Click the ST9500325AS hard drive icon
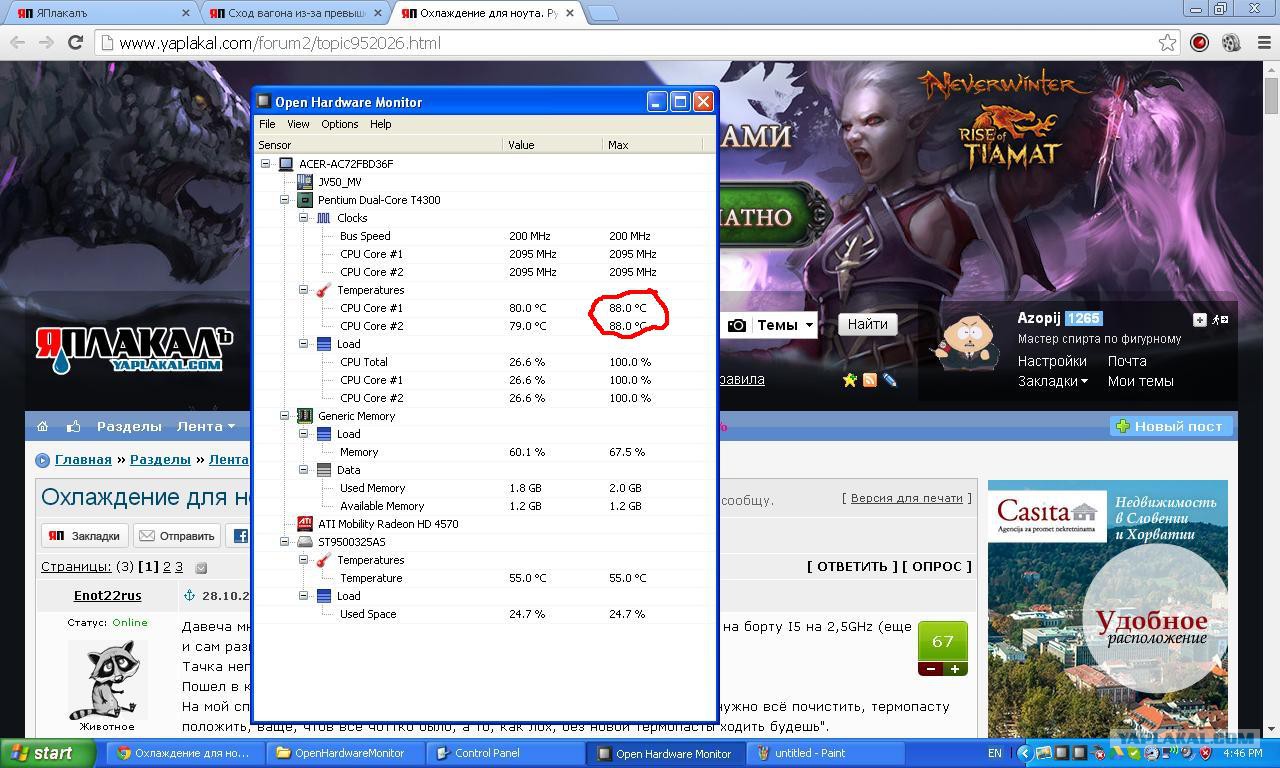This screenshot has width=1280, height=768. (305, 542)
